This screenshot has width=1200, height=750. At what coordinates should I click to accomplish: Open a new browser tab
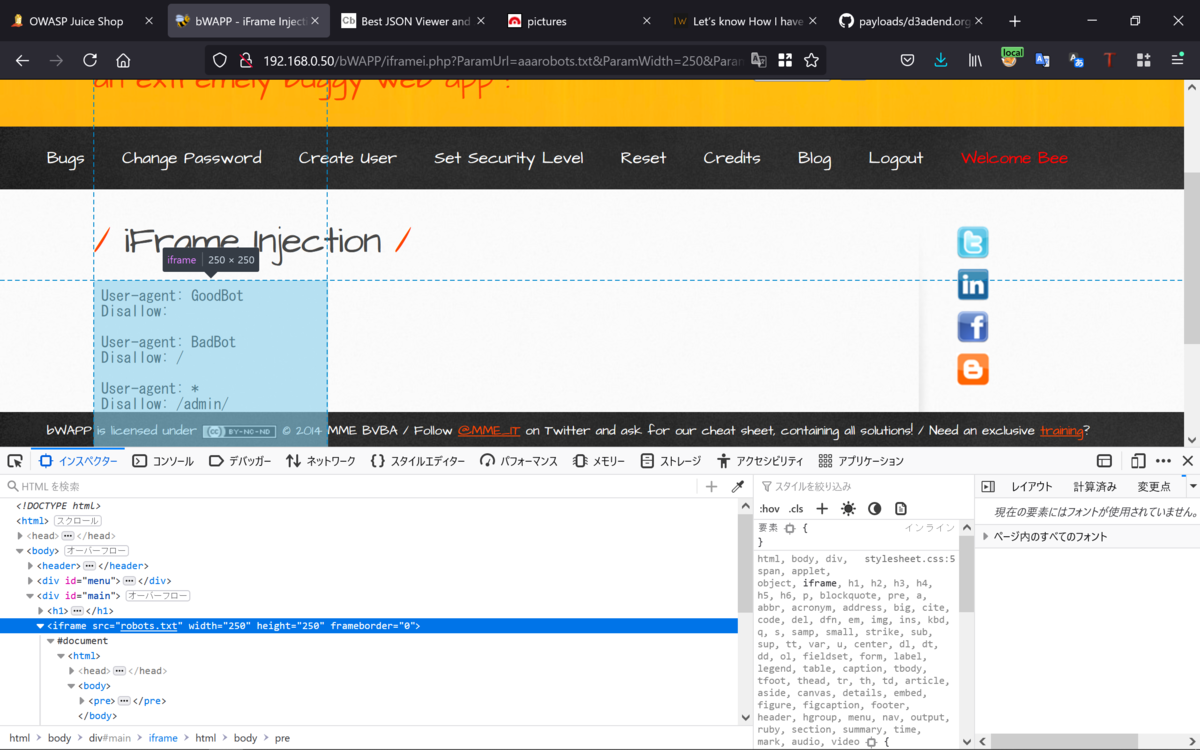point(1015,21)
